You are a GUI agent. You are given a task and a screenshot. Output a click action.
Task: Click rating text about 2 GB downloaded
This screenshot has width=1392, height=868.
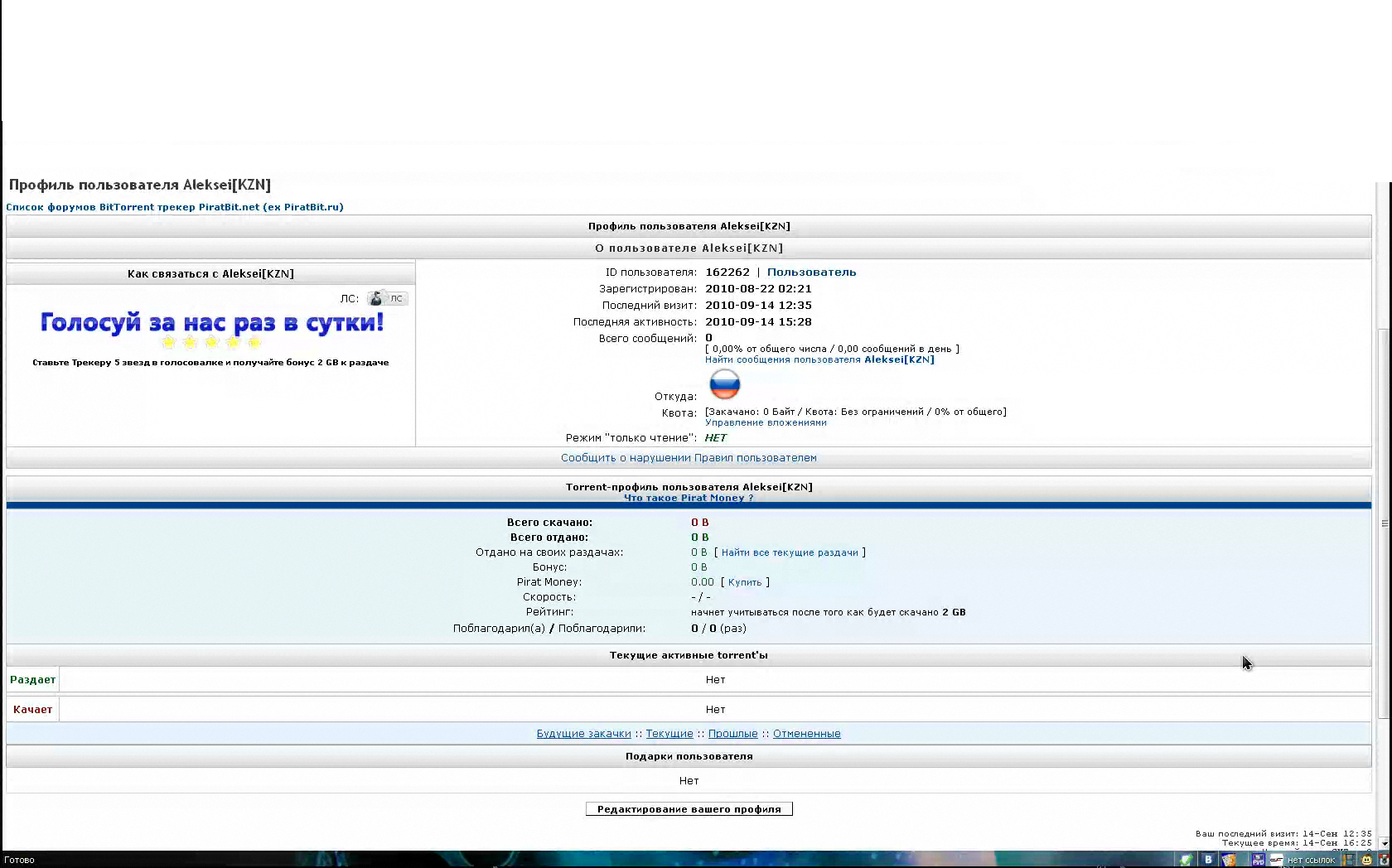click(x=828, y=613)
